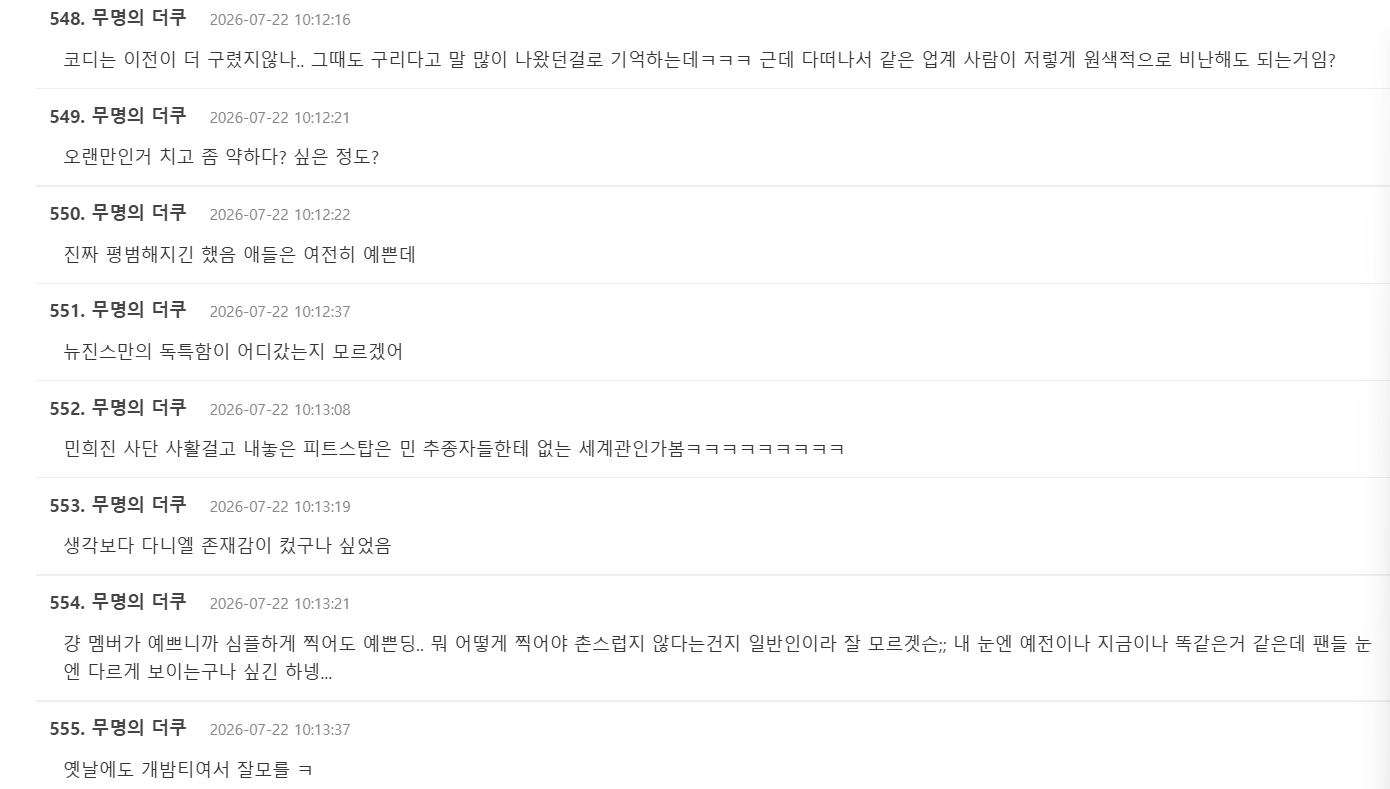The image size is (1390, 789).
Task: Click comment 549 author 무명의 더쿠
Action: (x=139, y=115)
